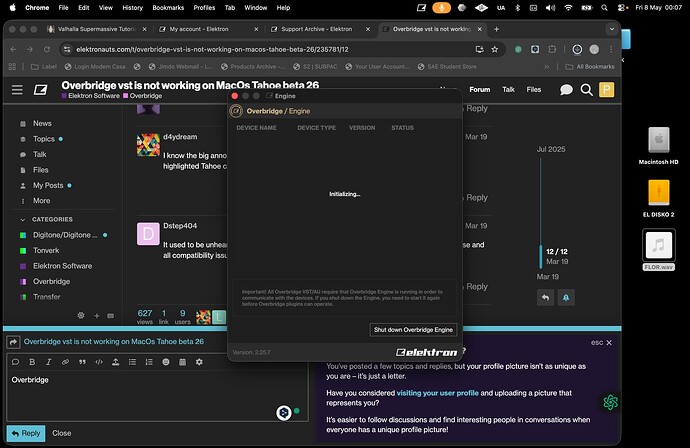Insert date with the calendar icon
This screenshot has height=448, width=690.
coord(183,362)
